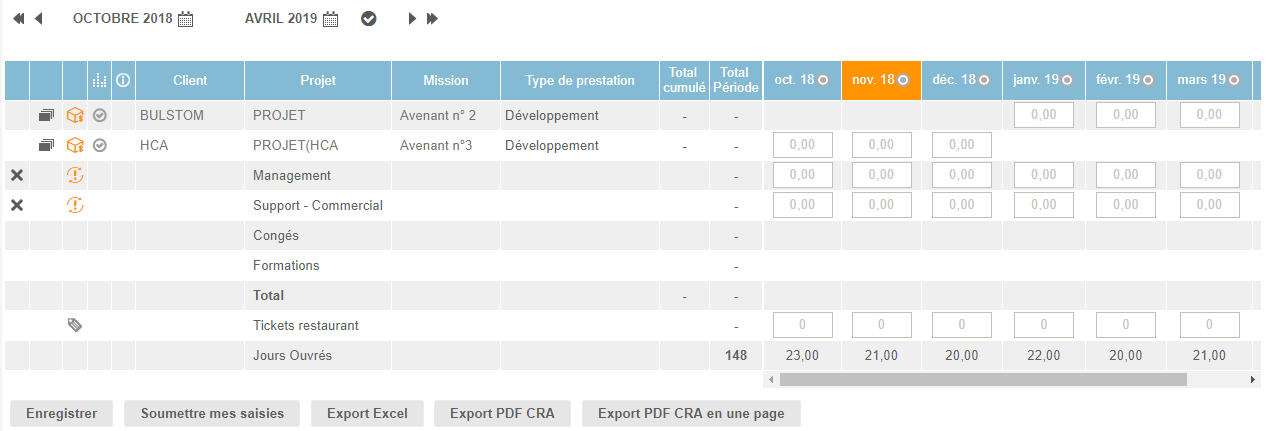The image size is (1268, 431).
Task: Open stacked windows icon for BULSTOM row
Action: coord(46,116)
